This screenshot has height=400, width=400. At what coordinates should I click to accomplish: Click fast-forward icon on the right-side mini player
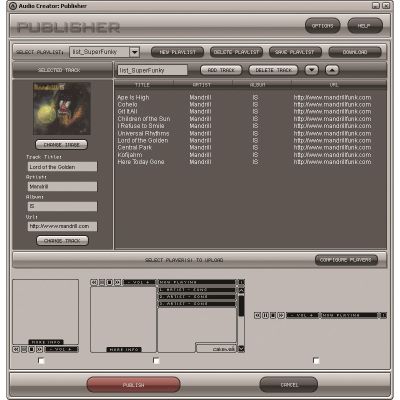(x=281, y=315)
